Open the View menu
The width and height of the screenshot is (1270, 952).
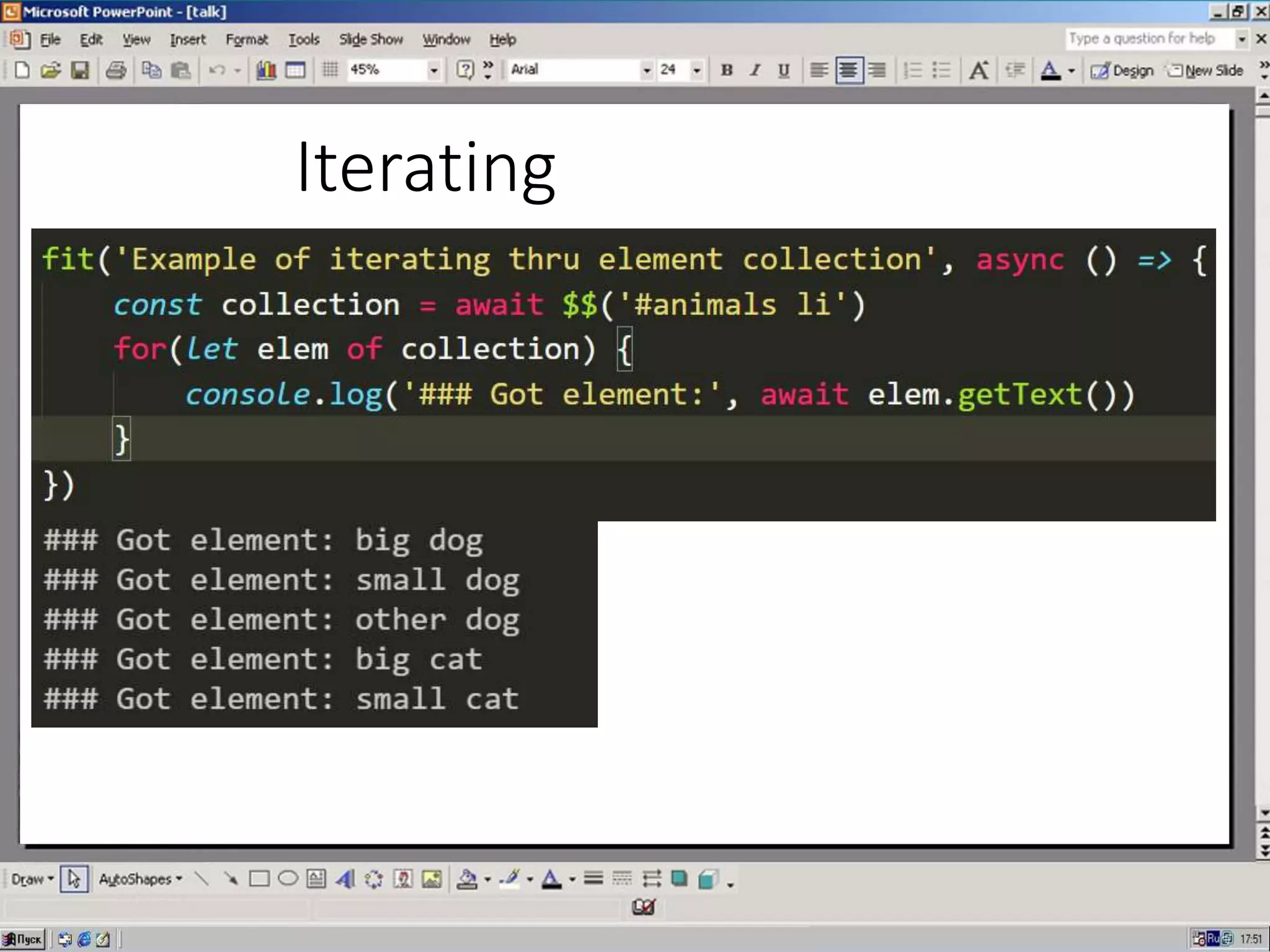[x=136, y=40]
